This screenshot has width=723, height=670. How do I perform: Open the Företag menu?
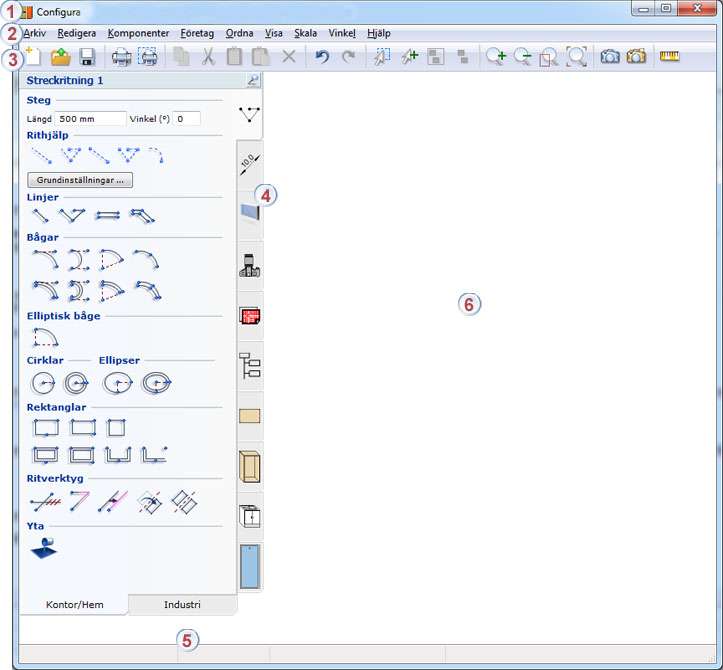197,33
